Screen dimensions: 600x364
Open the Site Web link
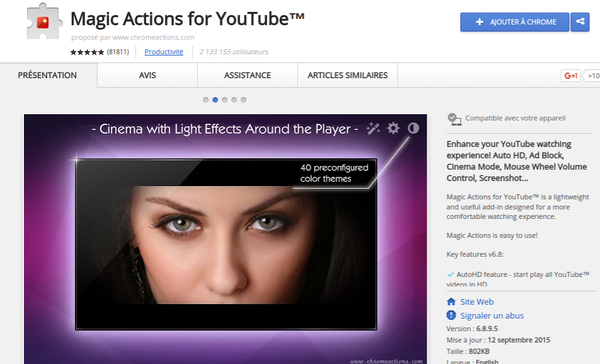point(477,302)
